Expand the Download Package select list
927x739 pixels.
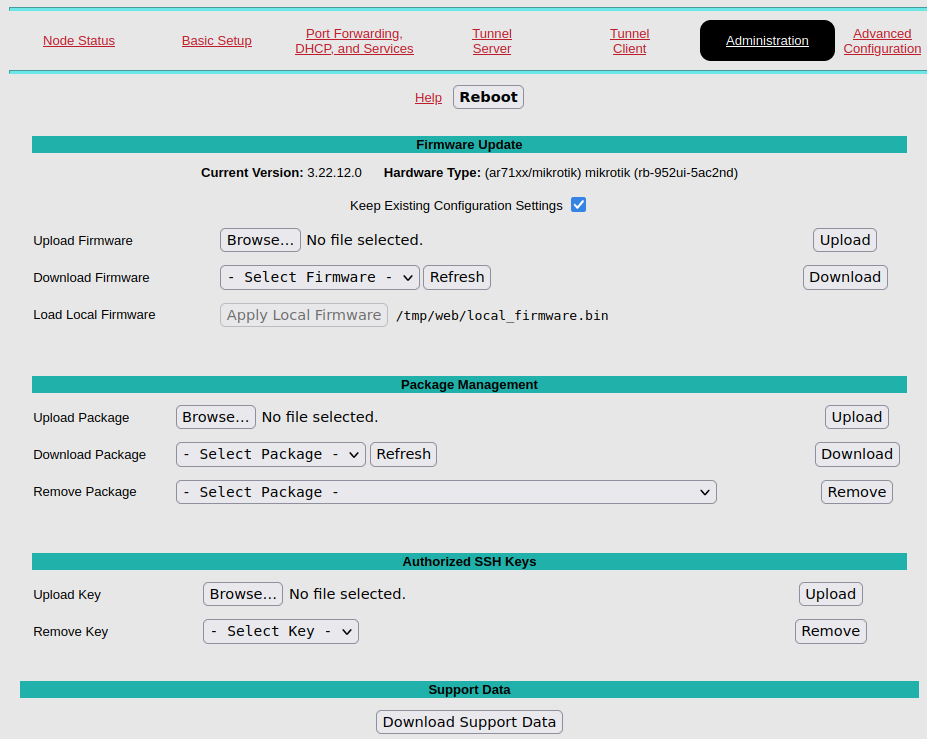(270, 454)
